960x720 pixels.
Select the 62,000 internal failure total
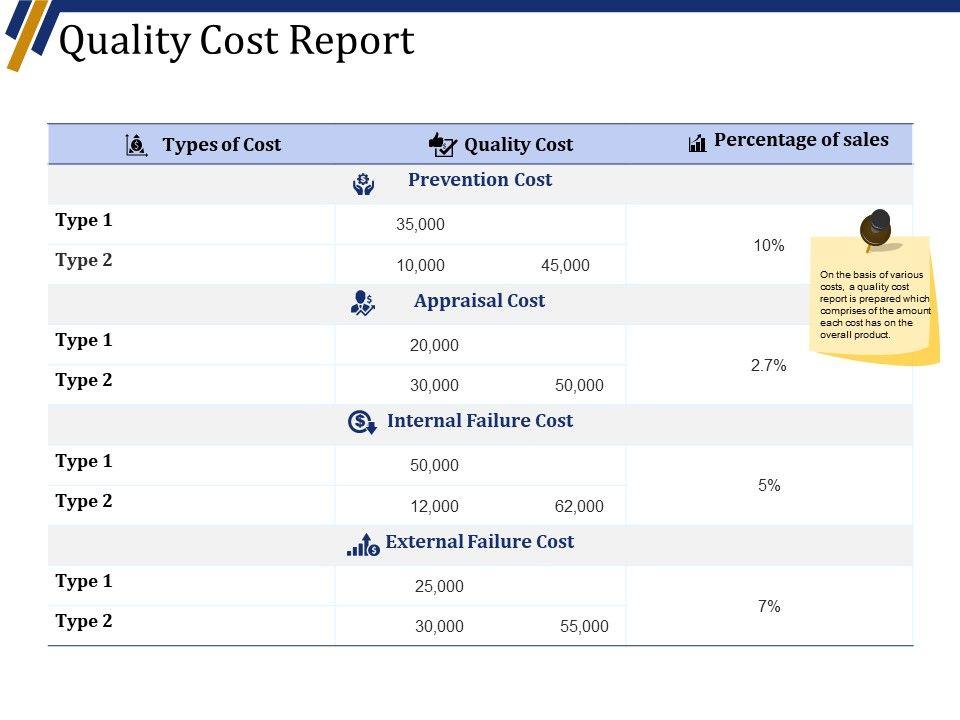click(579, 506)
